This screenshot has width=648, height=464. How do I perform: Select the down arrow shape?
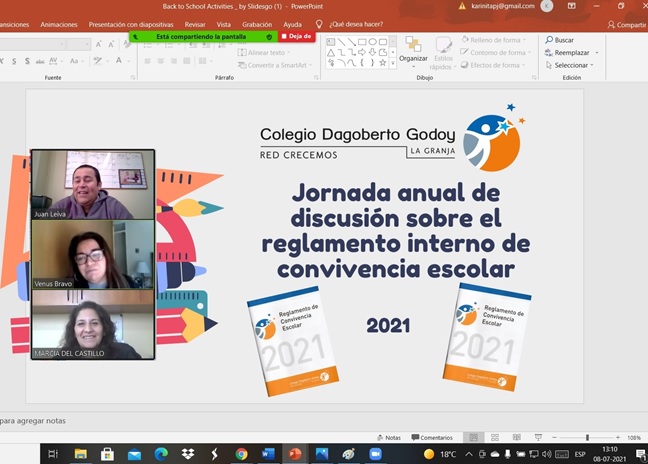click(x=372, y=52)
